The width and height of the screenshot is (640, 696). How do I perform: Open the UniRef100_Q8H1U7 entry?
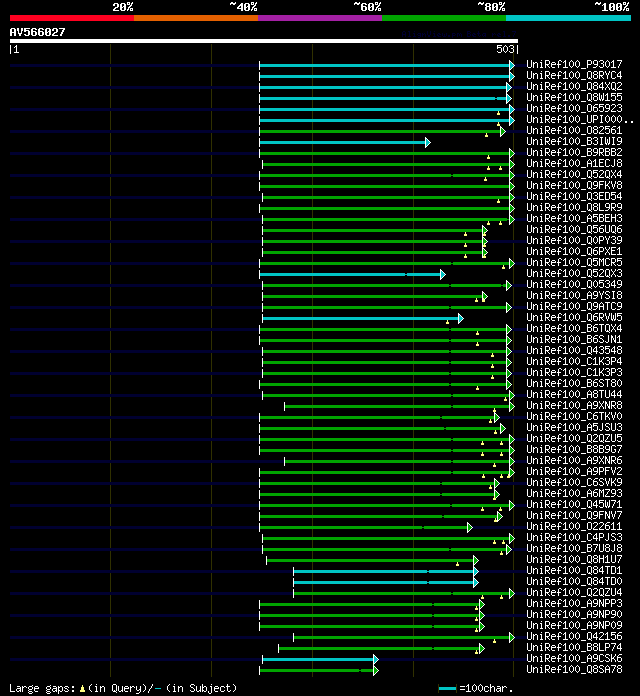click(x=574, y=560)
